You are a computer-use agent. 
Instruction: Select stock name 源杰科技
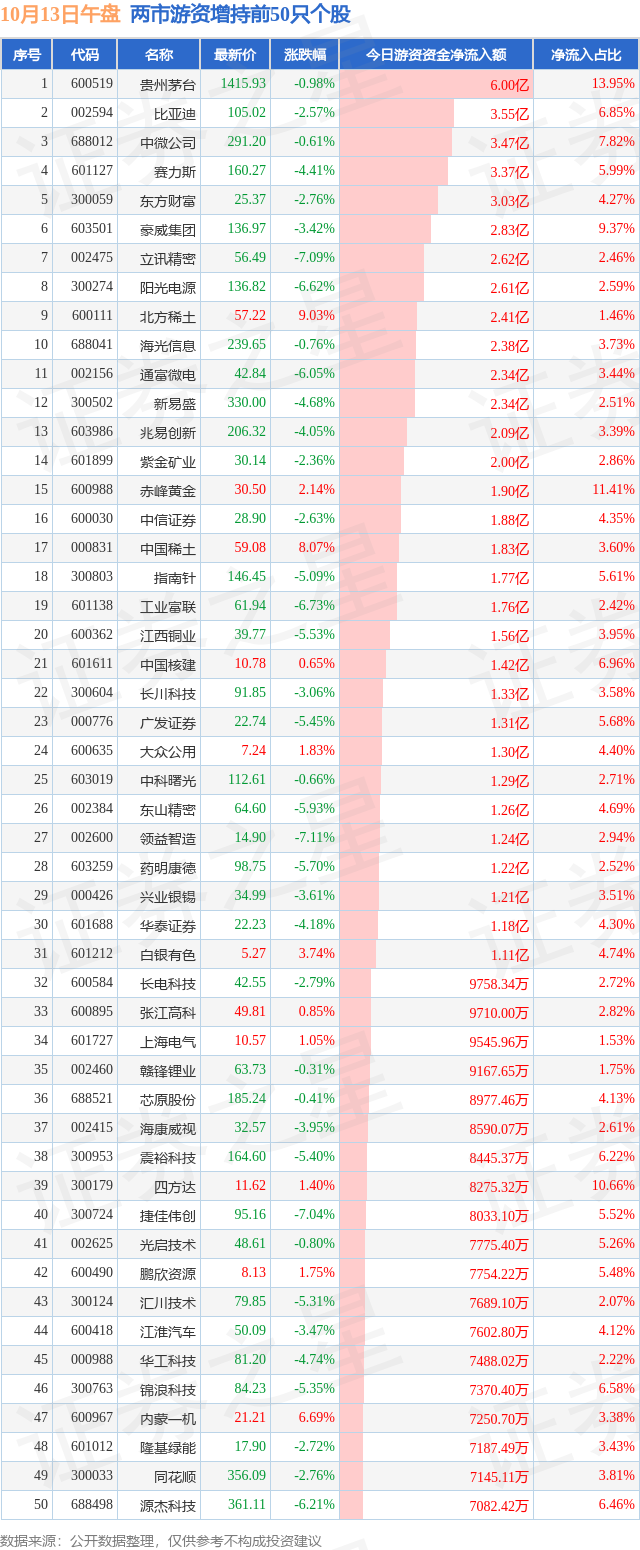pyautogui.click(x=168, y=1505)
